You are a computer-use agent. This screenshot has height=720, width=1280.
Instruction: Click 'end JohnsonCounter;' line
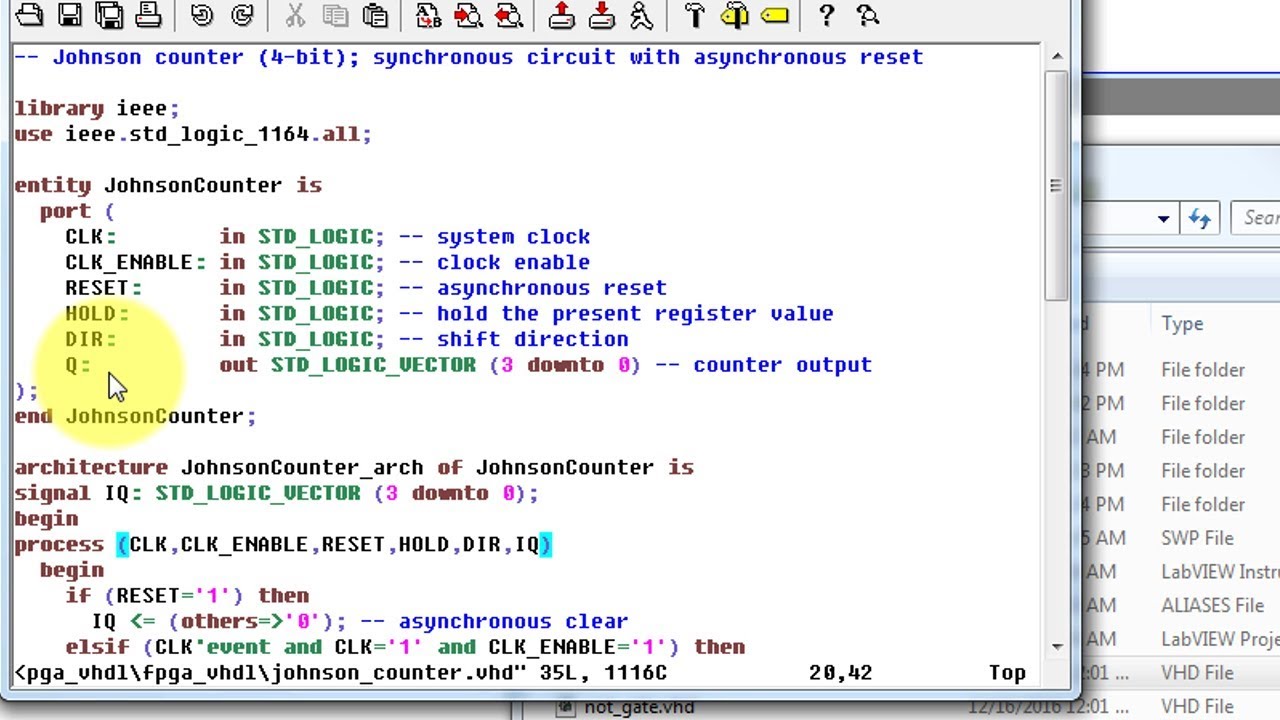click(x=135, y=416)
